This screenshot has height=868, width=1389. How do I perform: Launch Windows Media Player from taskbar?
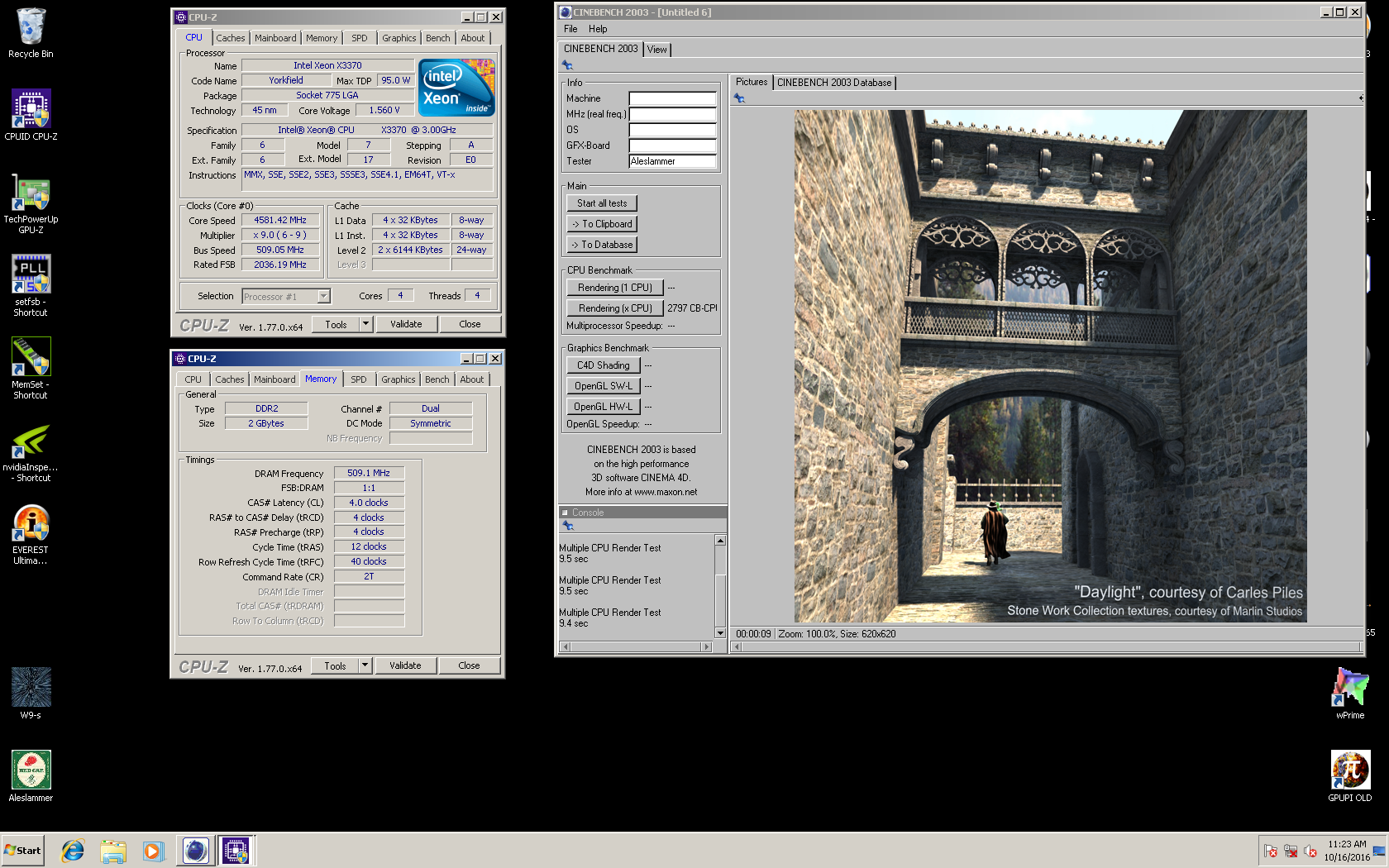click(153, 851)
